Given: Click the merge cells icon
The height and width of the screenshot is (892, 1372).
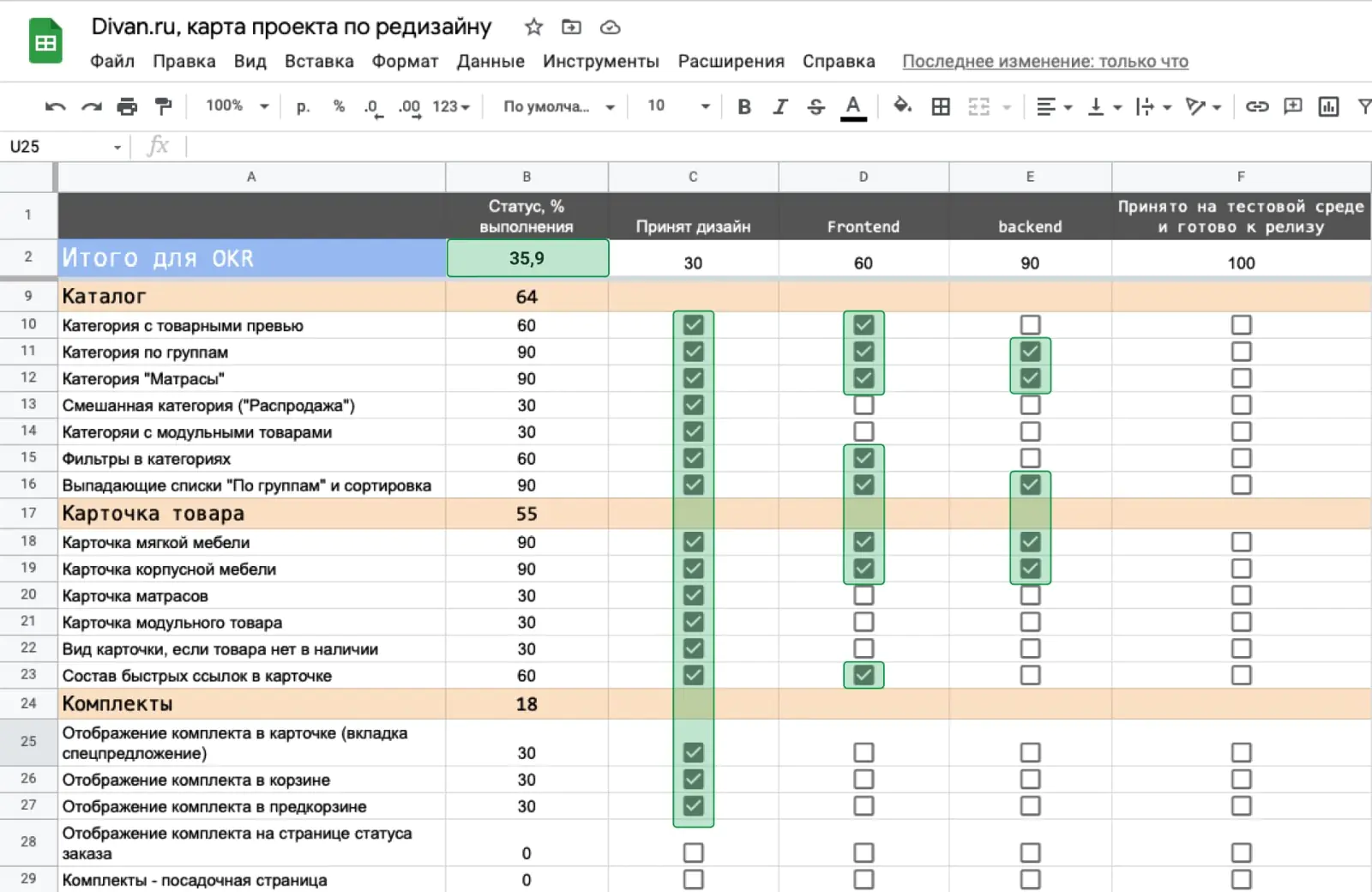Looking at the screenshot, I should tap(978, 106).
